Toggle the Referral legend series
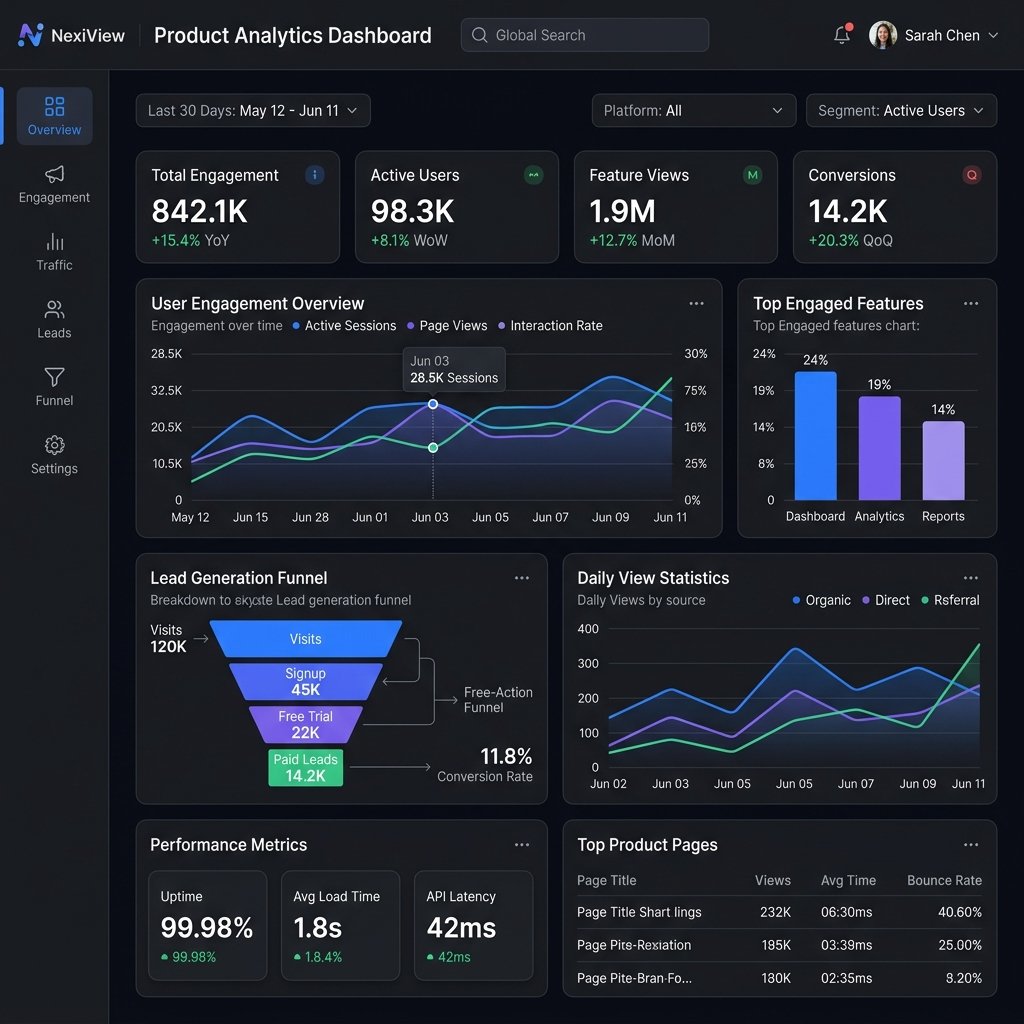Viewport: 1024px width, 1024px height. 950,600
